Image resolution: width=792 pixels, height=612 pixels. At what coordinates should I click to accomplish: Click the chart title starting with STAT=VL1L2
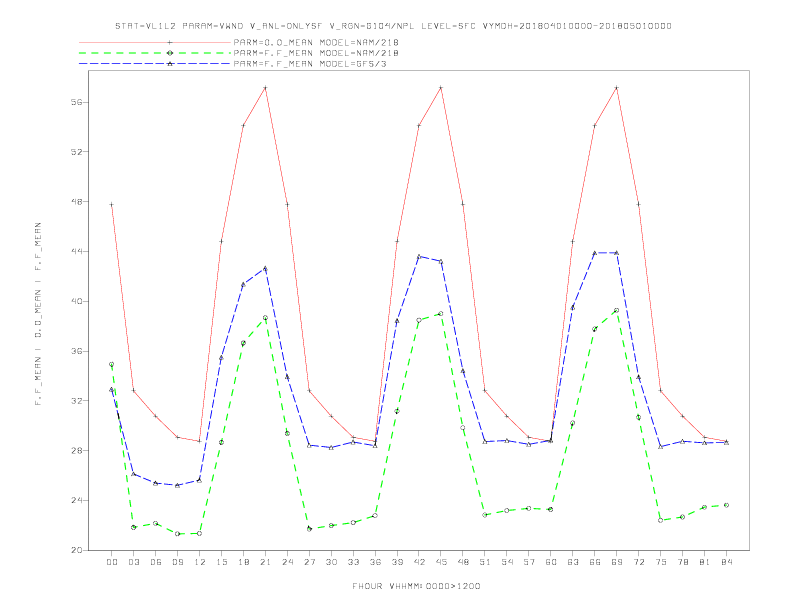393,26
